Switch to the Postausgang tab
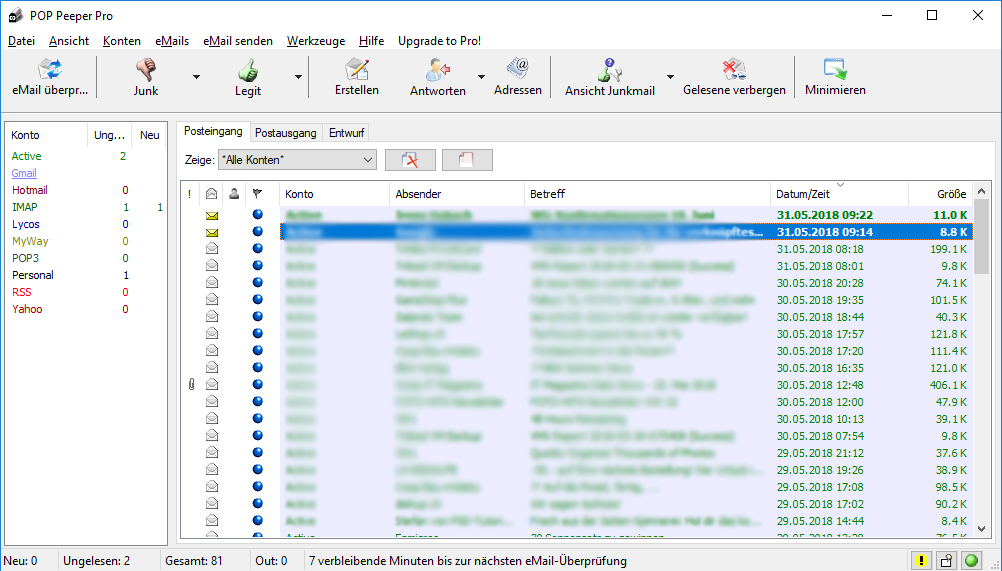1002x571 pixels. [x=286, y=133]
